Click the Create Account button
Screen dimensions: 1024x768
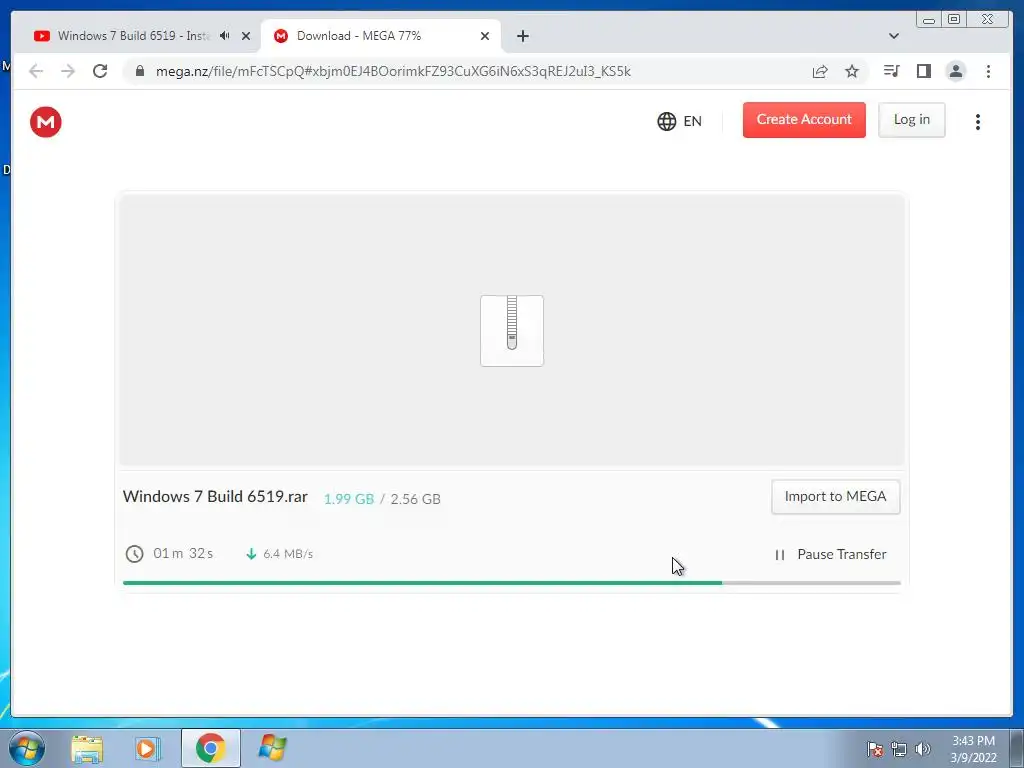(804, 120)
